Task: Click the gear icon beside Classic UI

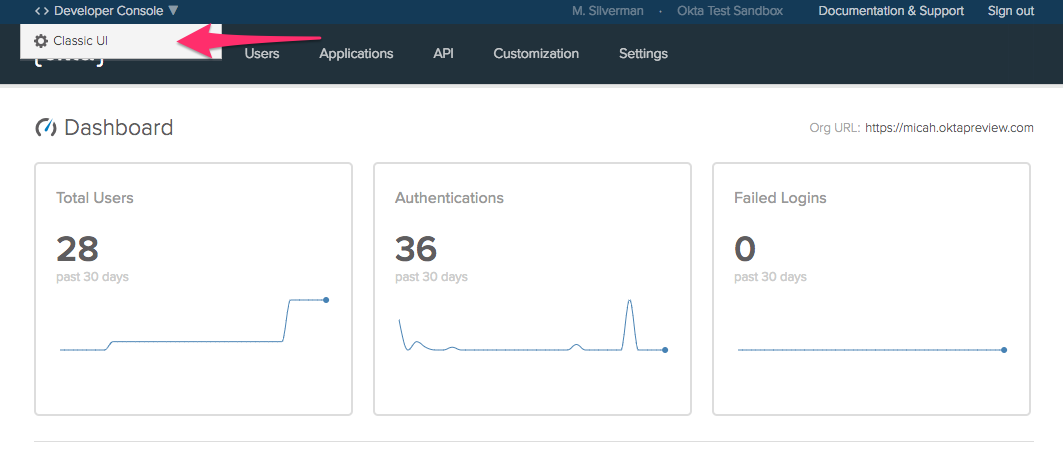Action: pyautogui.click(x=41, y=41)
